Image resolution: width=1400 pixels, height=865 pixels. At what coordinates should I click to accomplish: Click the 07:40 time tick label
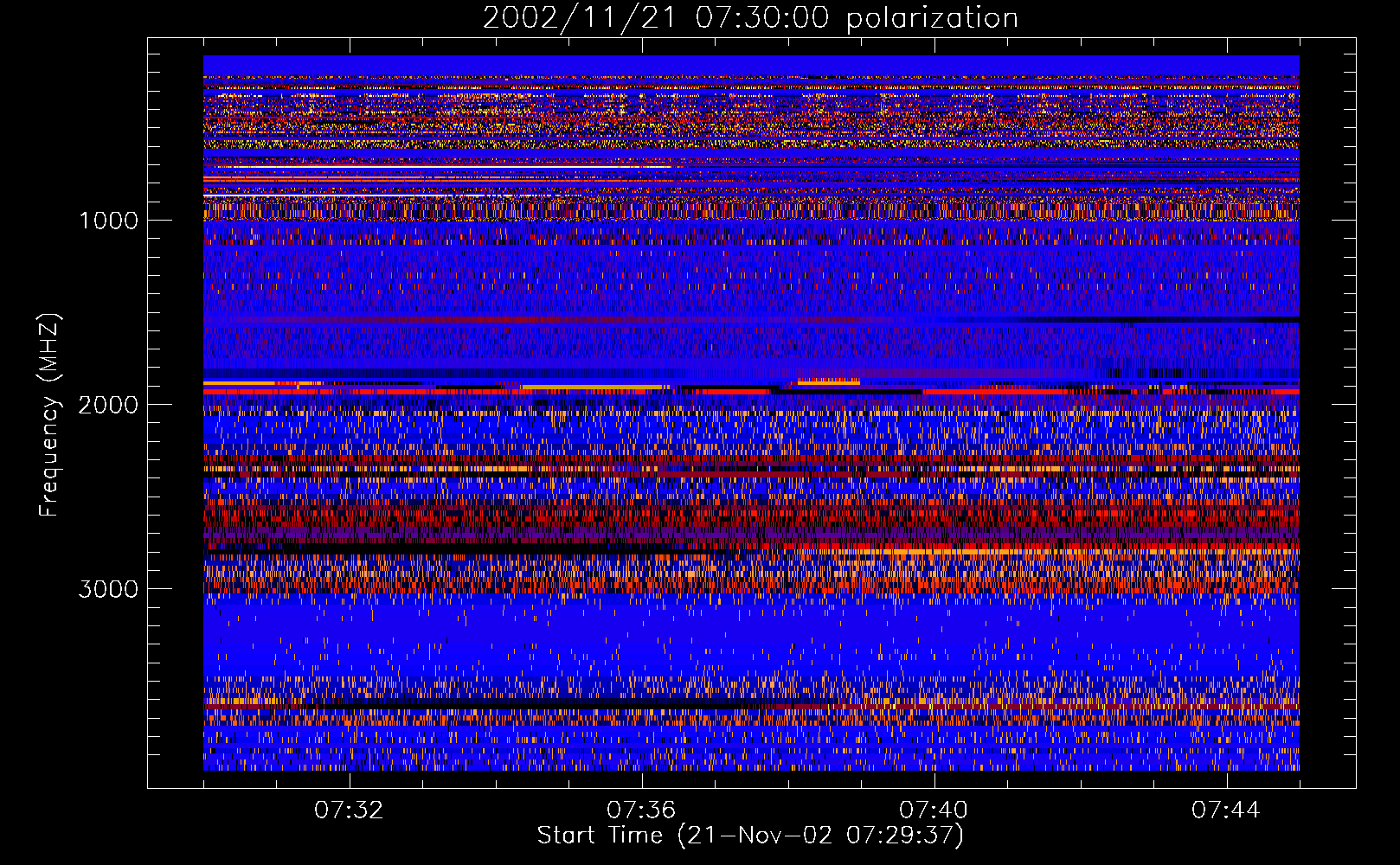click(x=934, y=811)
